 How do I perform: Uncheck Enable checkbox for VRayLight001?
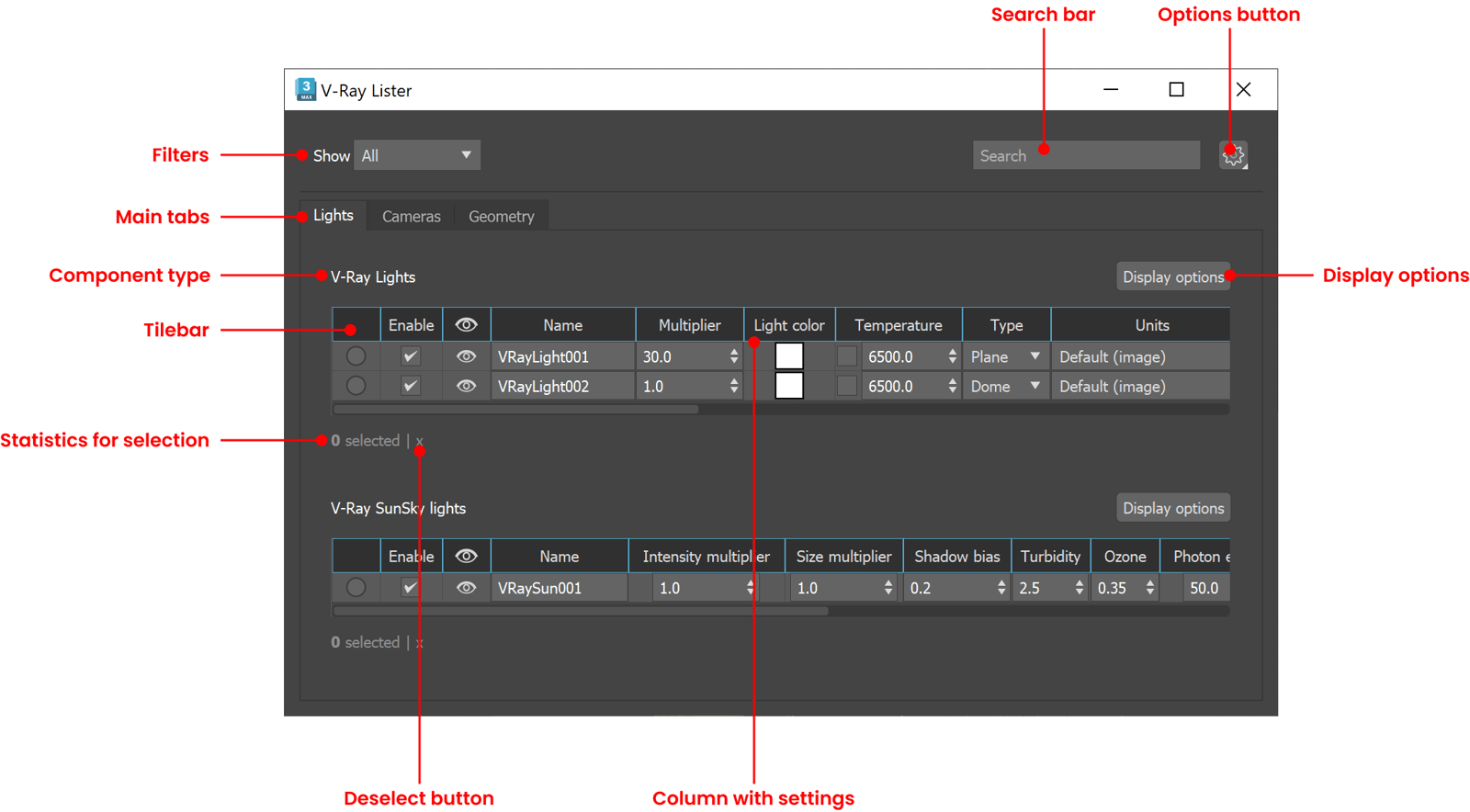click(x=411, y=356)
